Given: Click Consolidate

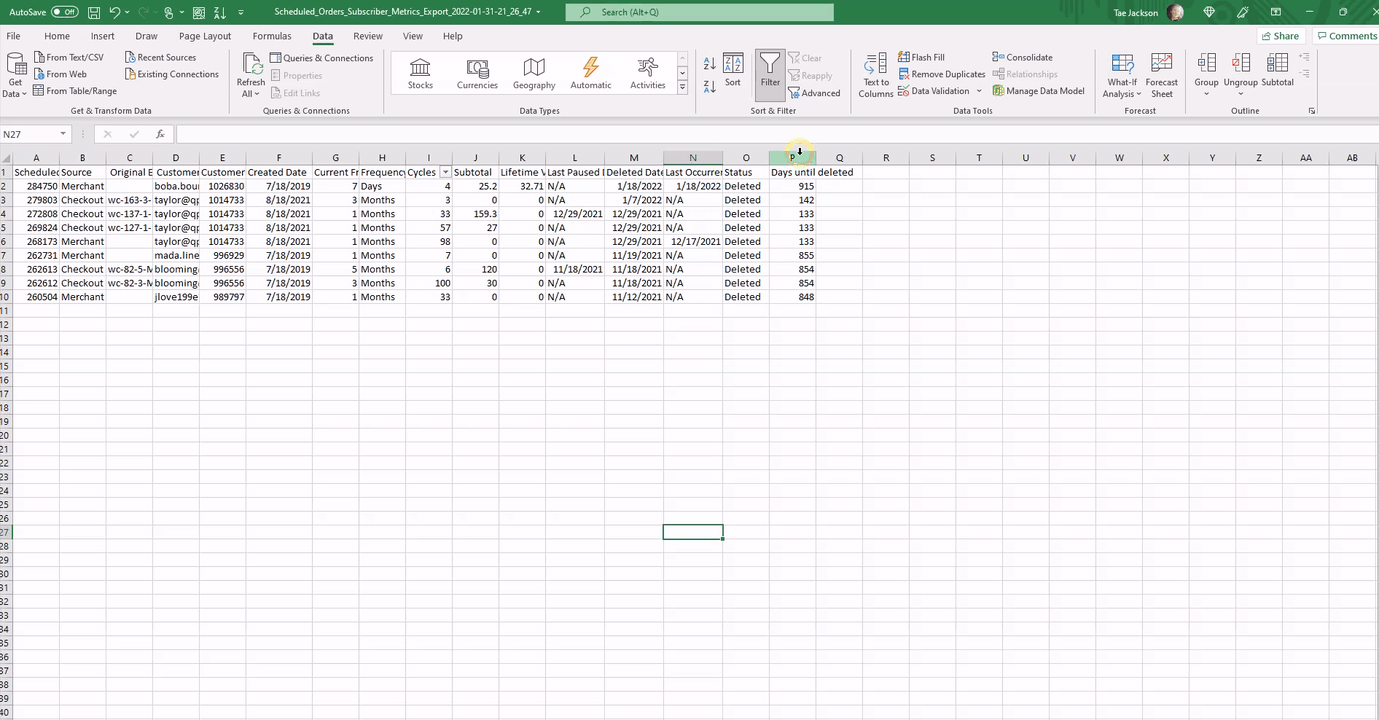Looking at the screenshot, I should [1022, 57].
